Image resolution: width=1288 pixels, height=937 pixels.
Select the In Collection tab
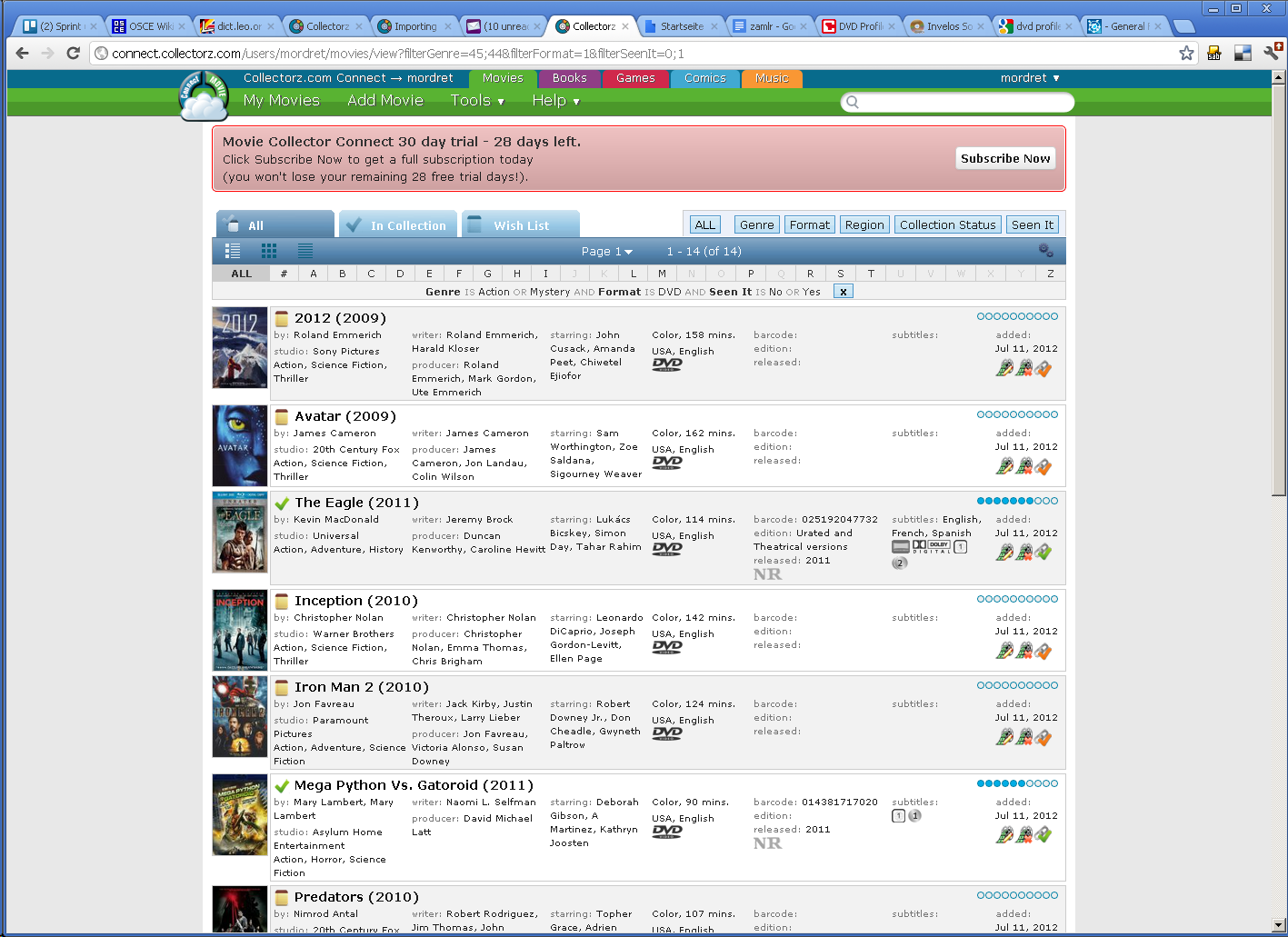click(398, 224)
